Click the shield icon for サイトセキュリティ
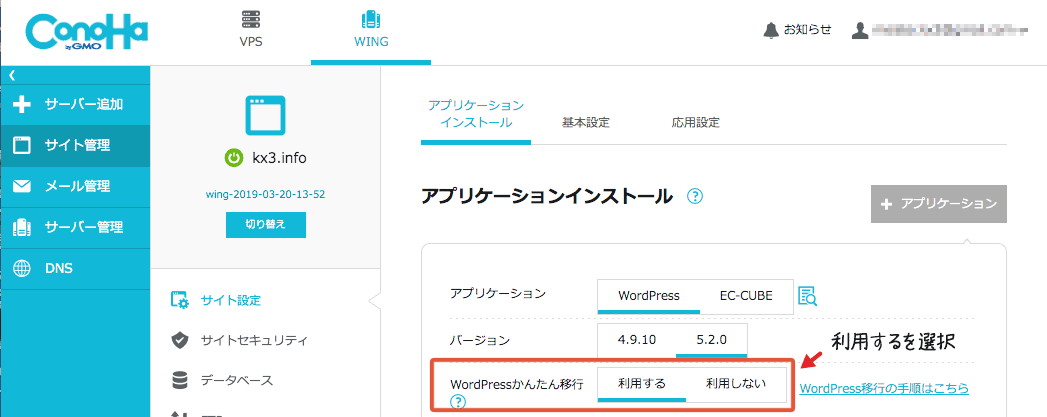This screenshot has height=417, width=1047. tap(180, 340)
